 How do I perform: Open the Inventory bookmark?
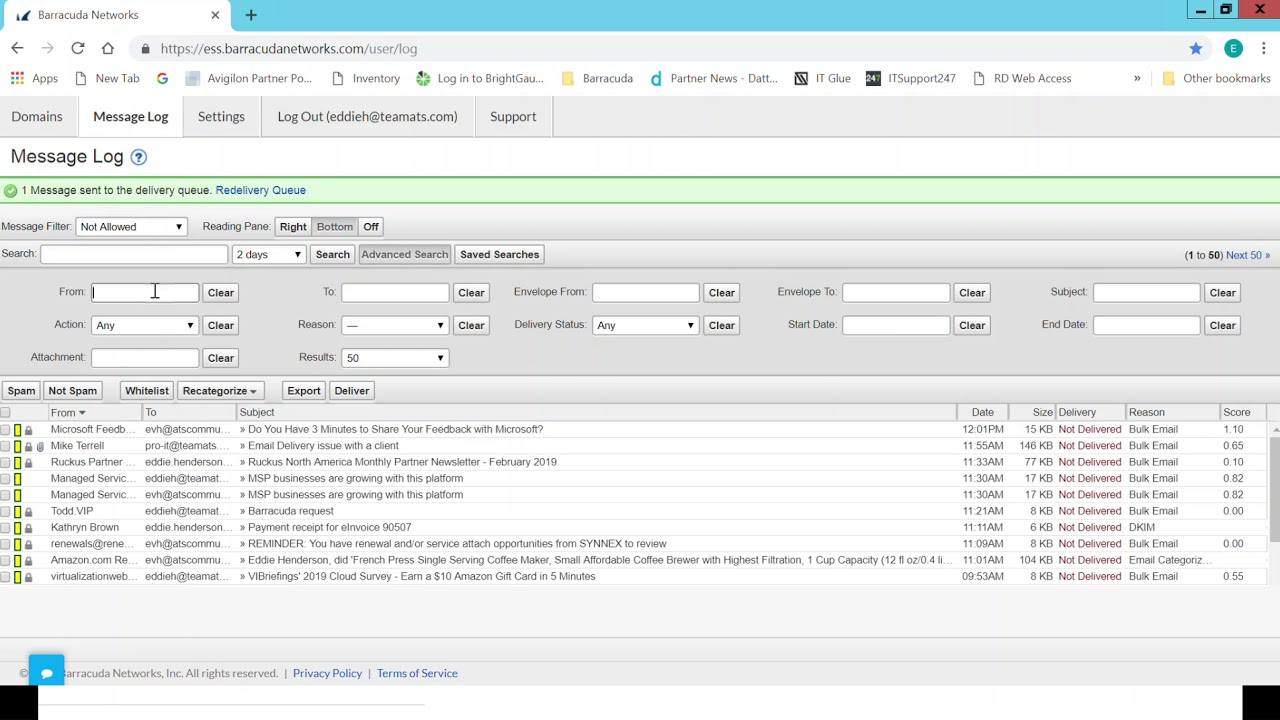point(365,78)
